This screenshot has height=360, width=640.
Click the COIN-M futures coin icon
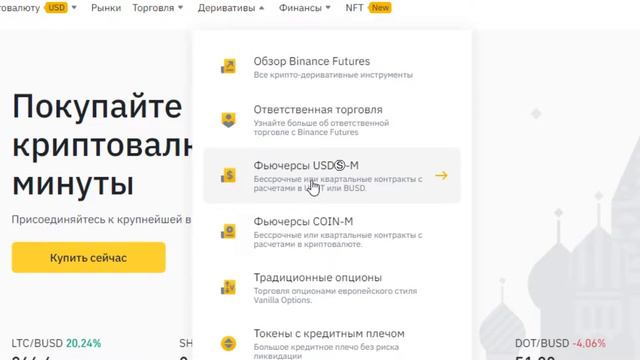pyautogui.click(x=229, y=231)
